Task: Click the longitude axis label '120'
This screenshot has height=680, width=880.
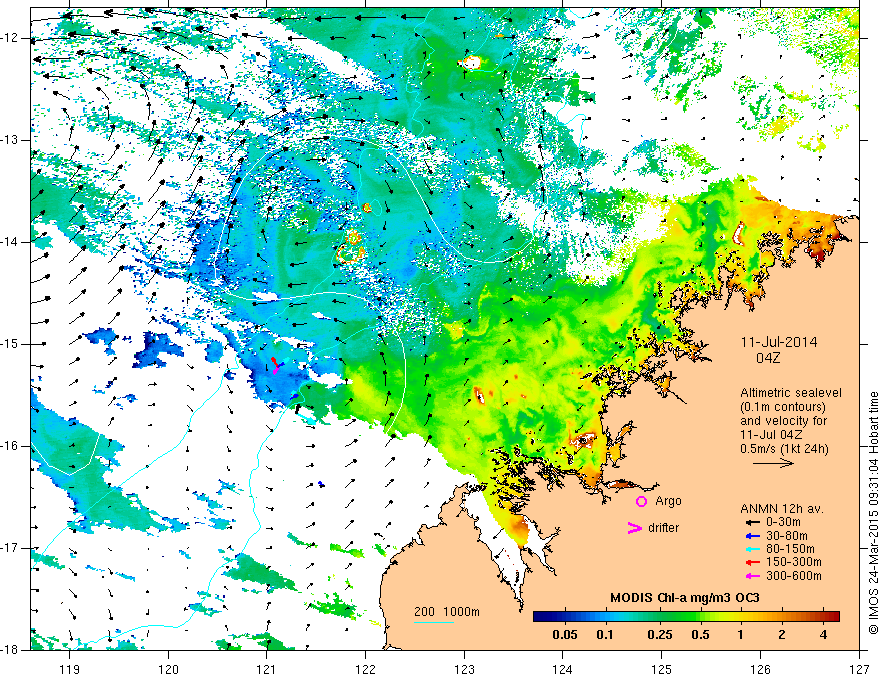Action: pyautogui.click(x=168, y=669)
